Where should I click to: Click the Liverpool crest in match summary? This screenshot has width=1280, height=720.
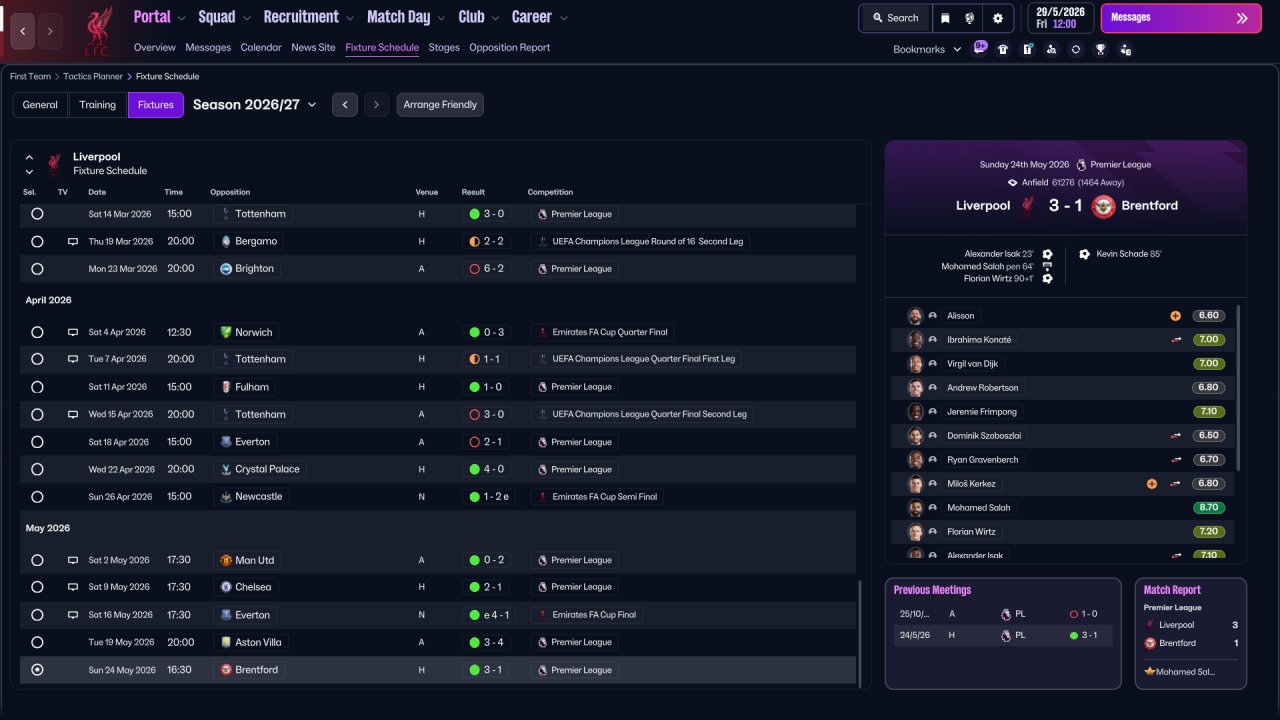tap(1027, 206)
